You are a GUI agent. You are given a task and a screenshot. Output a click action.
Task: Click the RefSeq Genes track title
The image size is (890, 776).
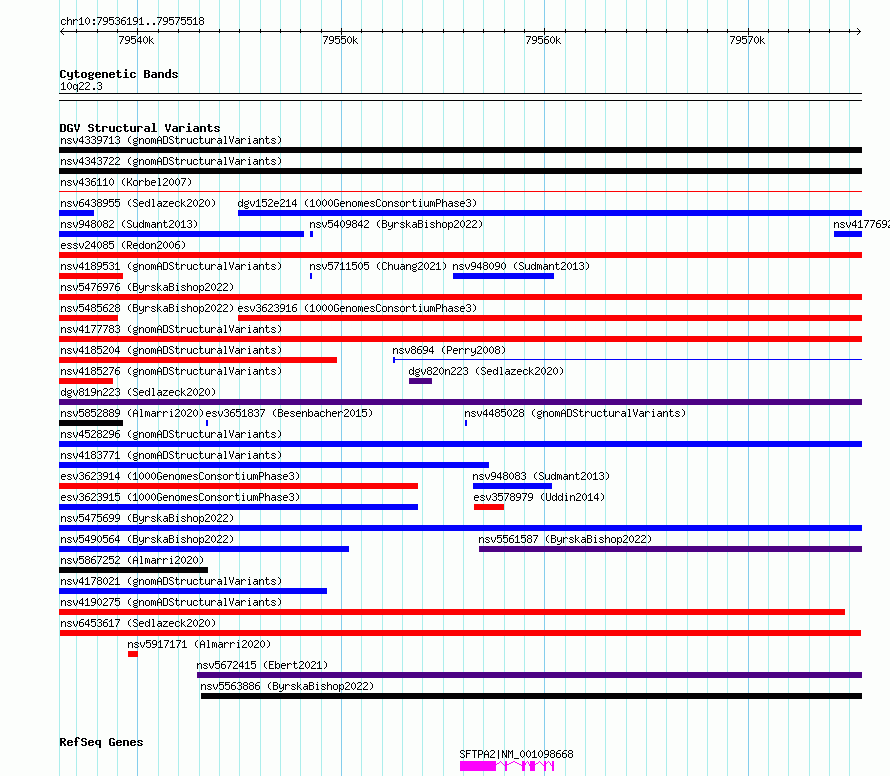click(101, 742)
